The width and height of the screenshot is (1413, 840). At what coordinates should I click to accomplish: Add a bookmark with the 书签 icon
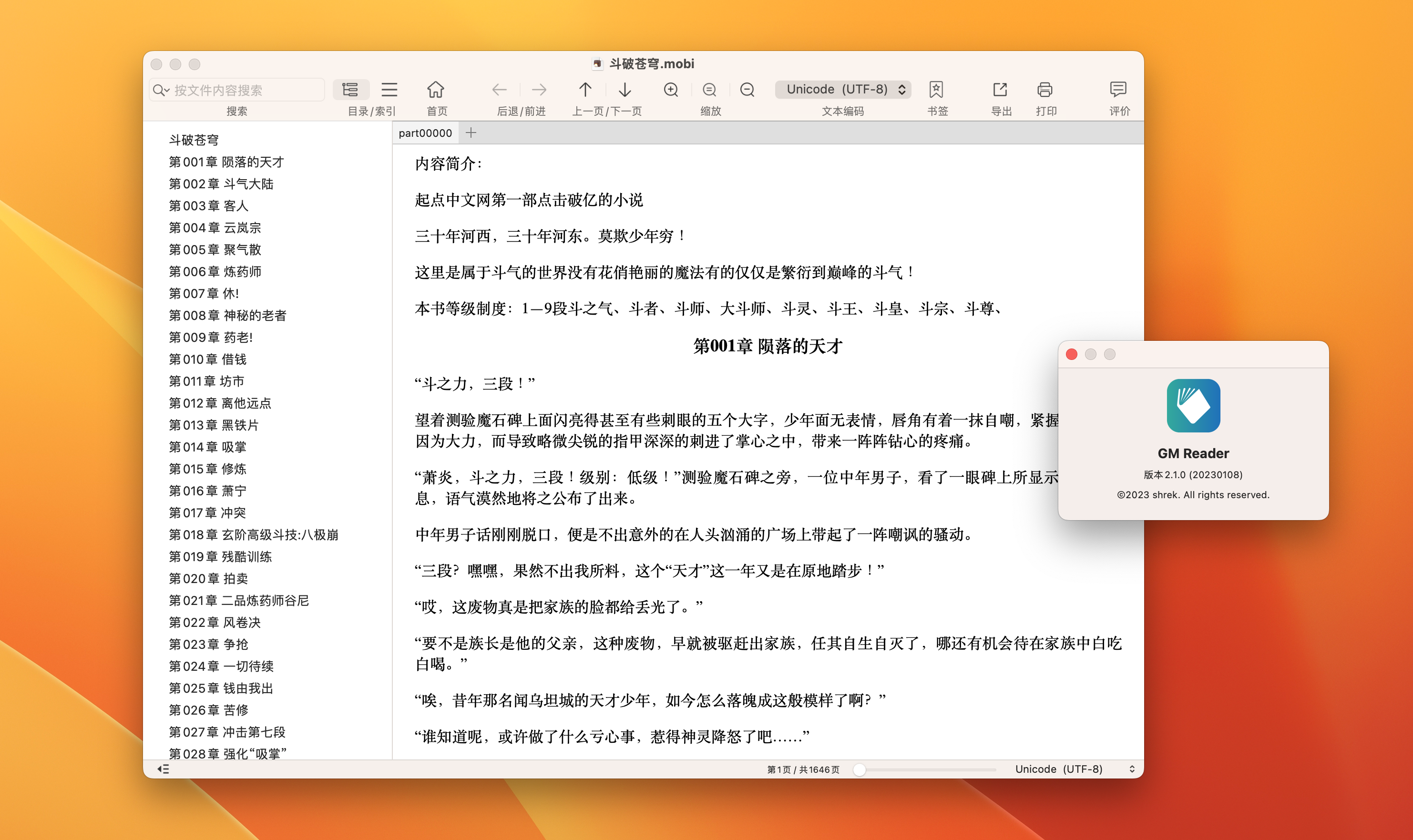coord(936,90)
